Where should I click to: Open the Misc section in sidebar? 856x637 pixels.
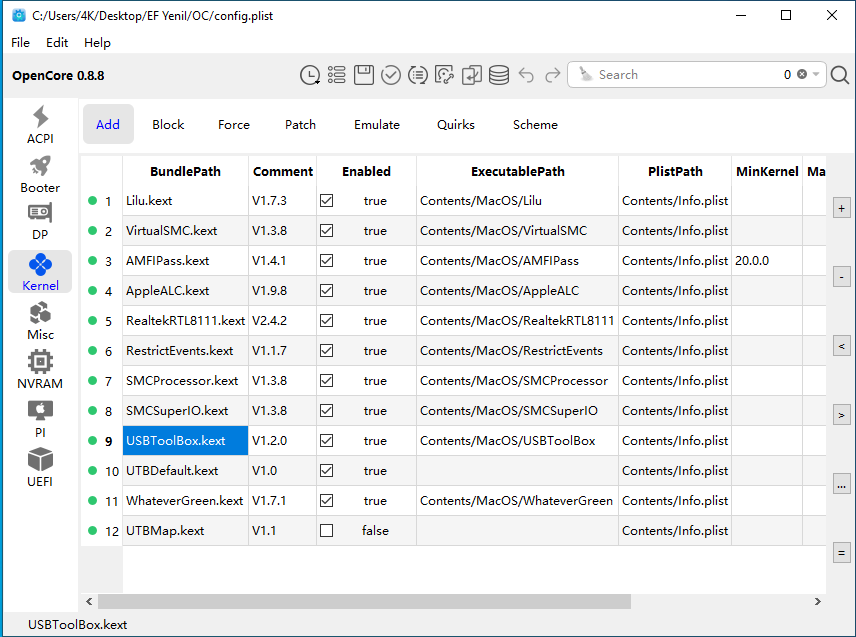click(40, 321)
